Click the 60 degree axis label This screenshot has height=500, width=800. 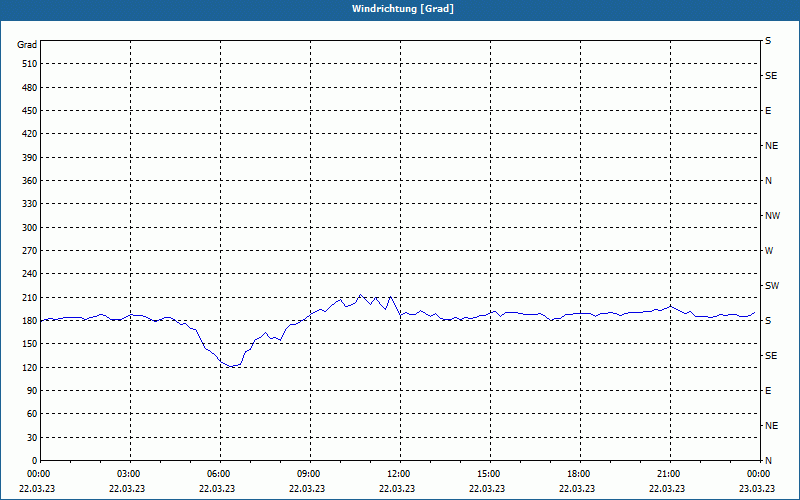coord(32,414)
